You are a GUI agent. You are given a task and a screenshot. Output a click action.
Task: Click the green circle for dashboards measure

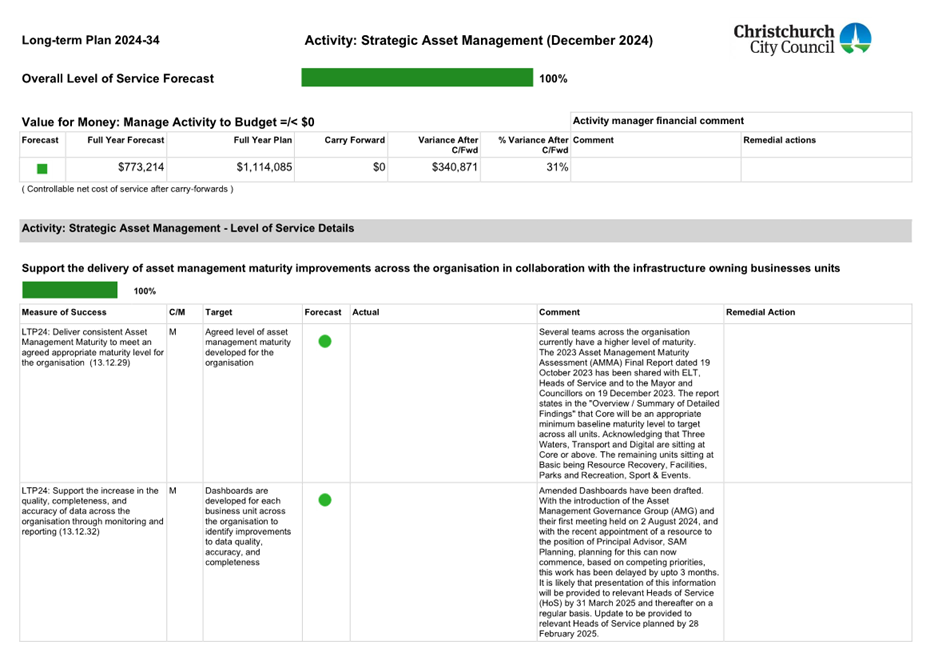(324, 499)
